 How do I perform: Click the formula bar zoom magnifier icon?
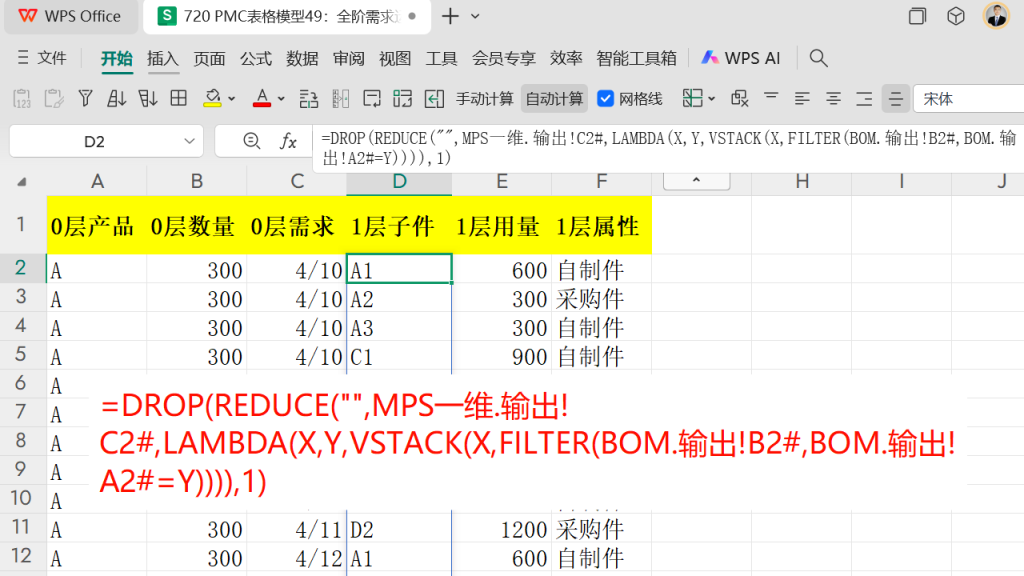251,140
